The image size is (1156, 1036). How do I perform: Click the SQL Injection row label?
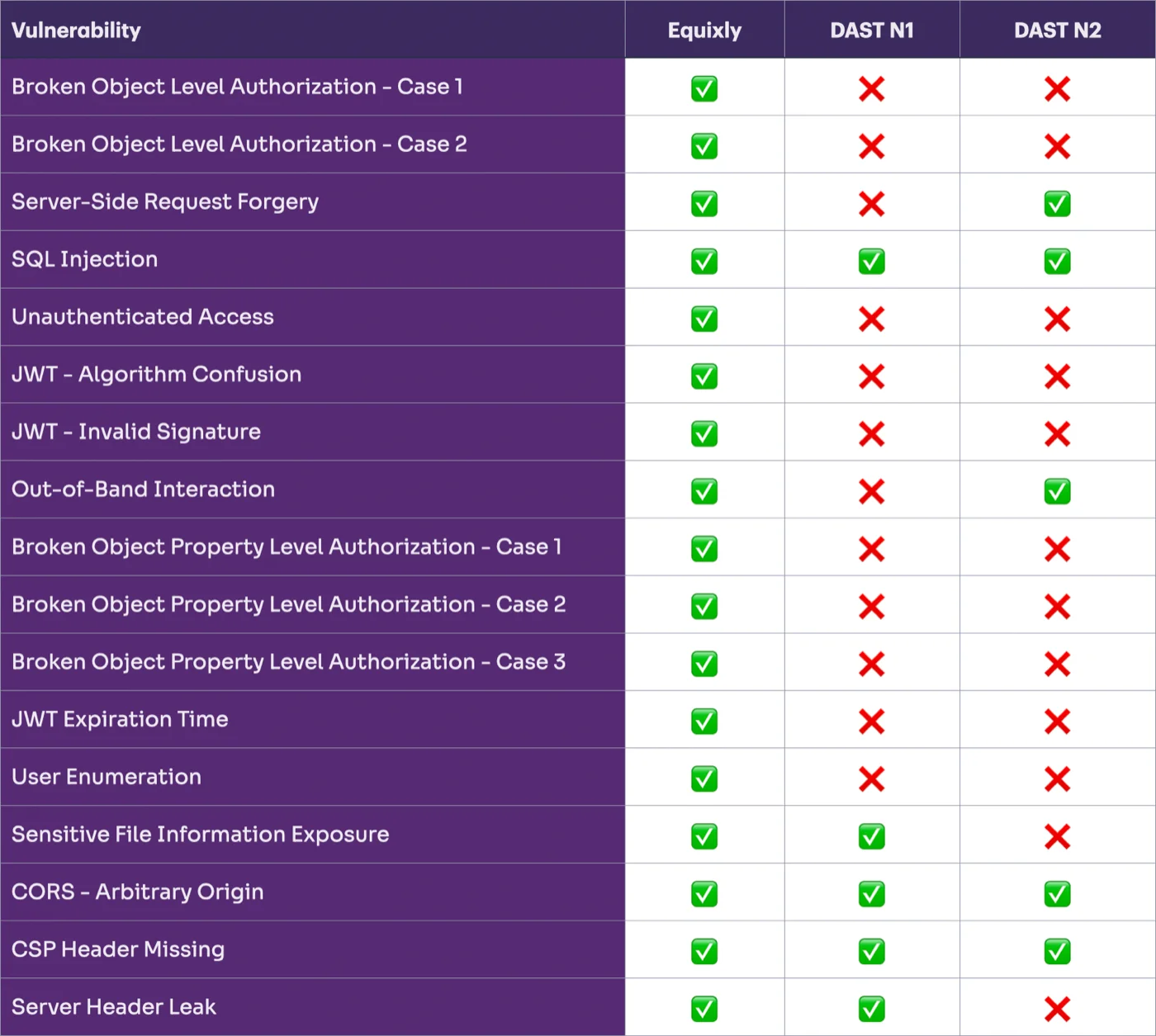click(83, 259)
